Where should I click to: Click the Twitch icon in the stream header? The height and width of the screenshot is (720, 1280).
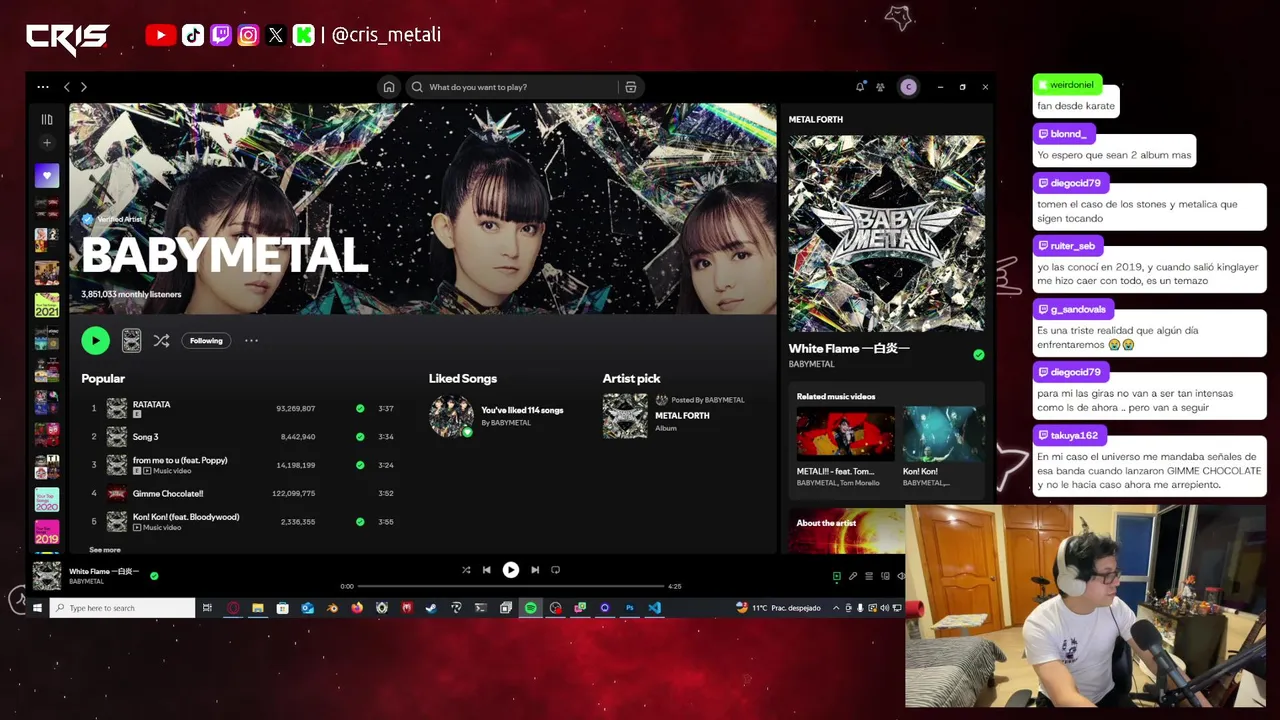[221, 35]
